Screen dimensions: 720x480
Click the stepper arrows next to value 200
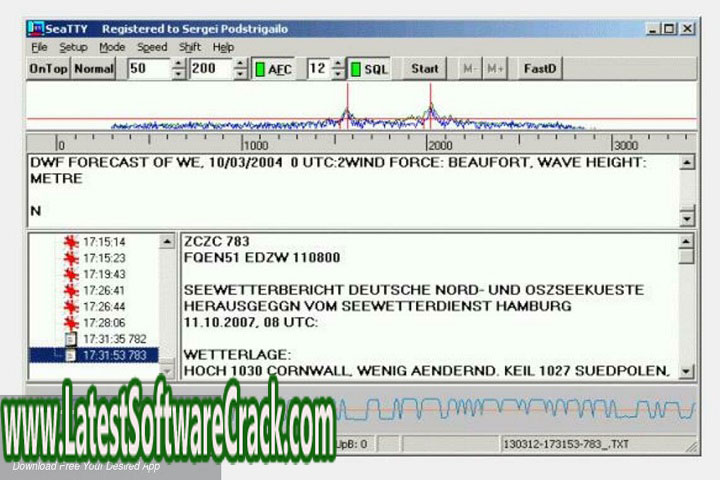tap(240, 70)
